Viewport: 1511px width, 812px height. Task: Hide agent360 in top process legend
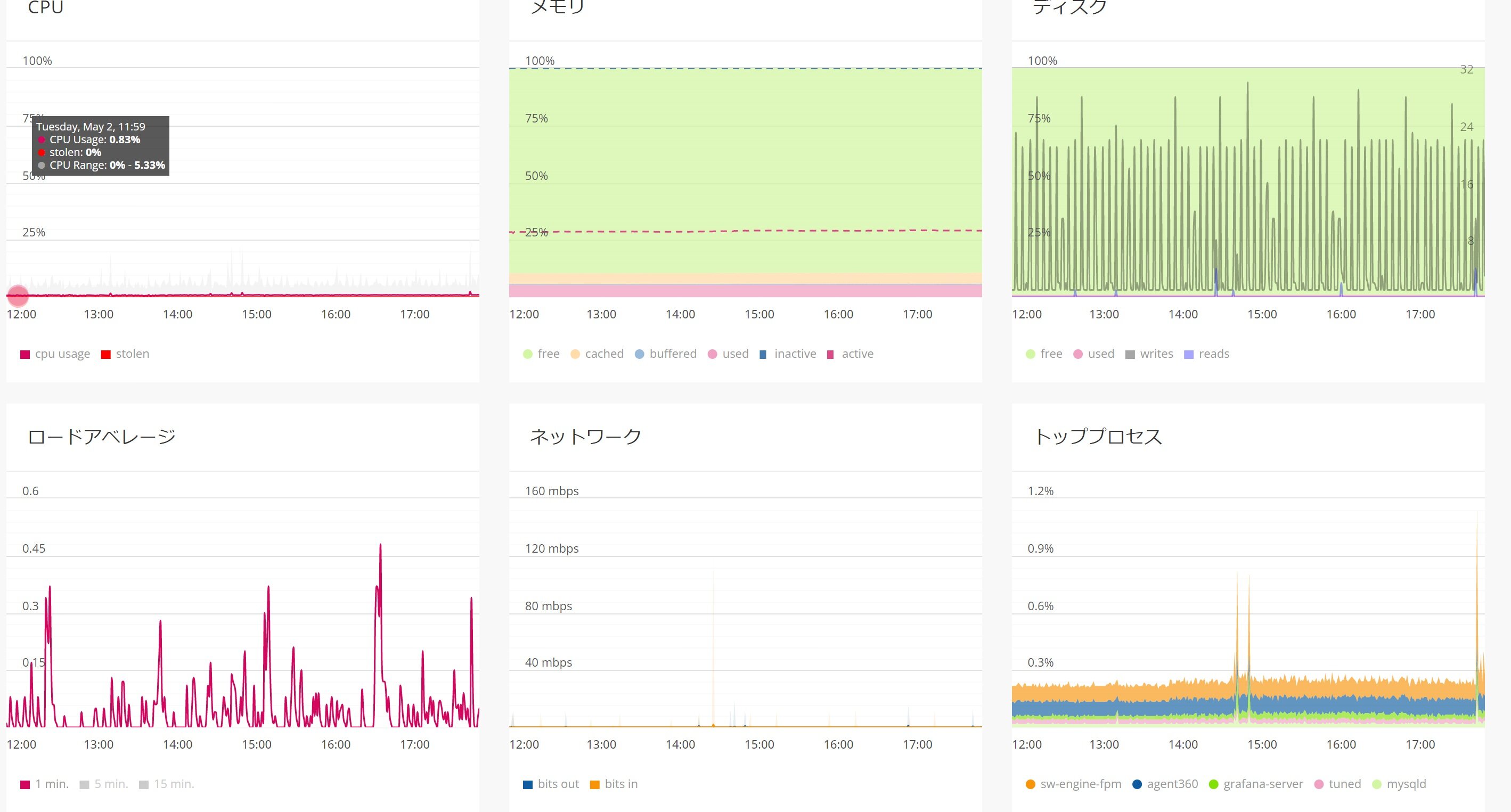pos(1165,784)
